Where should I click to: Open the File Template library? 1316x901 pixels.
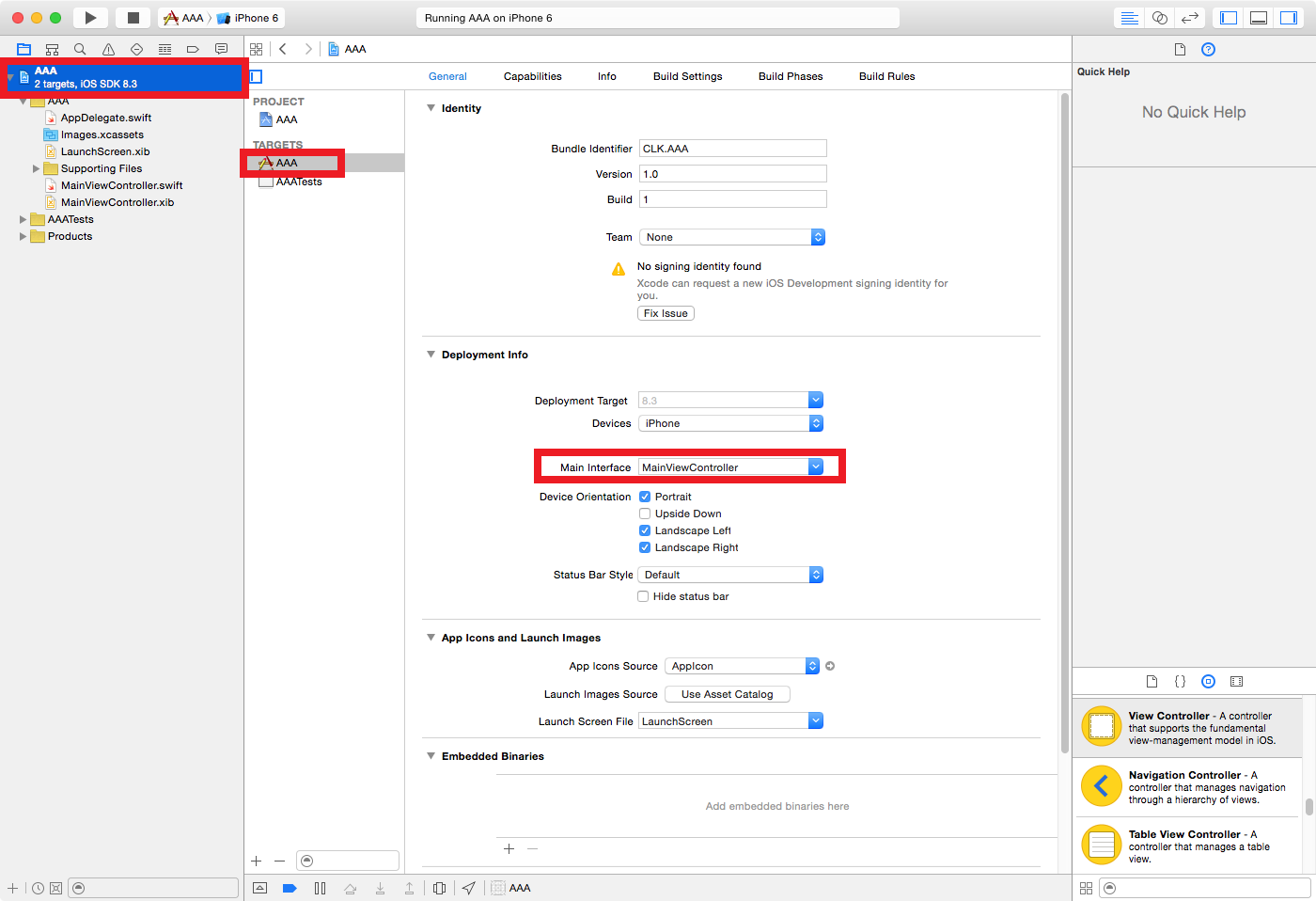tap(1151, 681)
